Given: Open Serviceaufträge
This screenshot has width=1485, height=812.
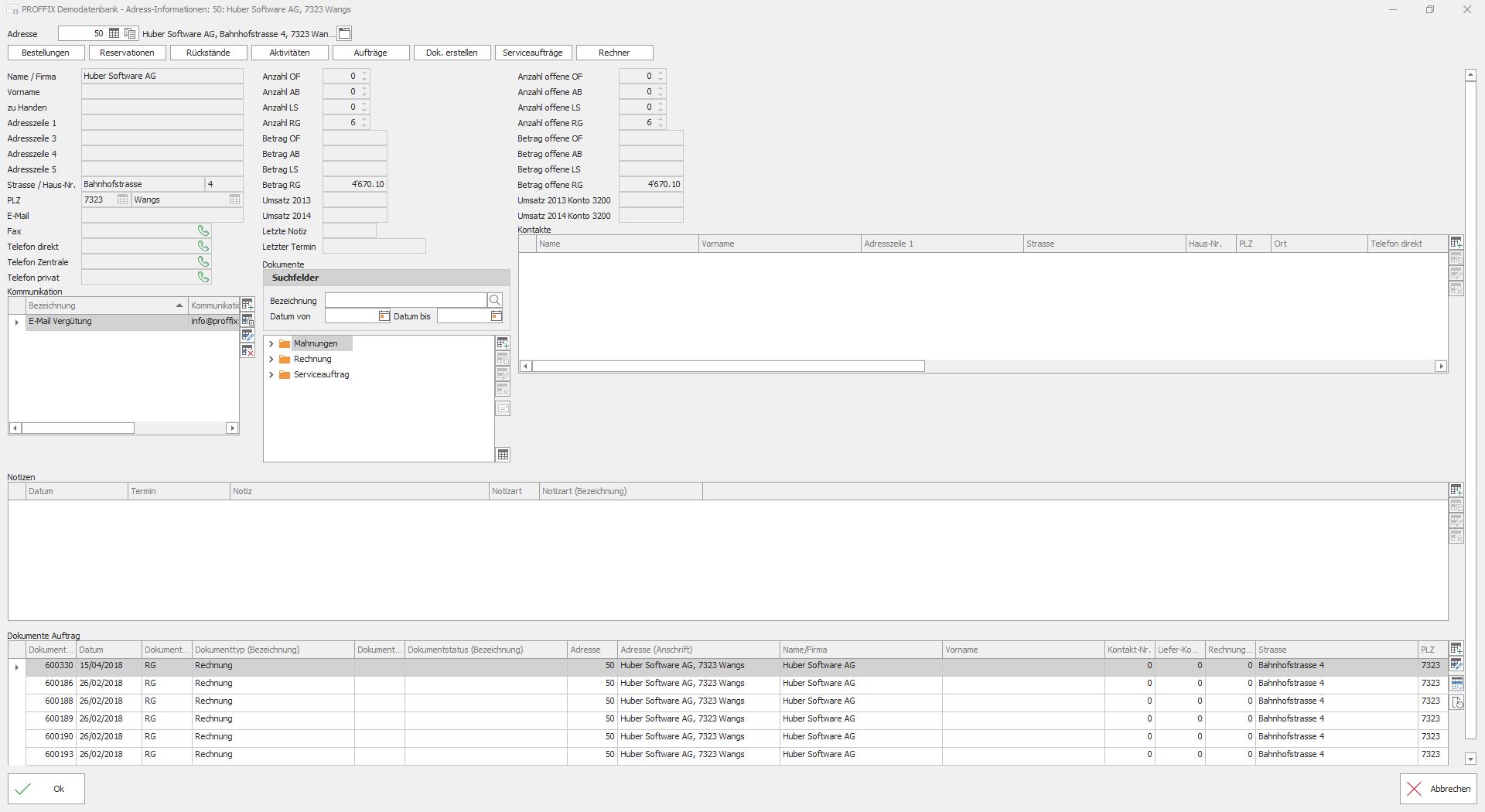Looking at the screenshot, I should (x=533, y=53).
